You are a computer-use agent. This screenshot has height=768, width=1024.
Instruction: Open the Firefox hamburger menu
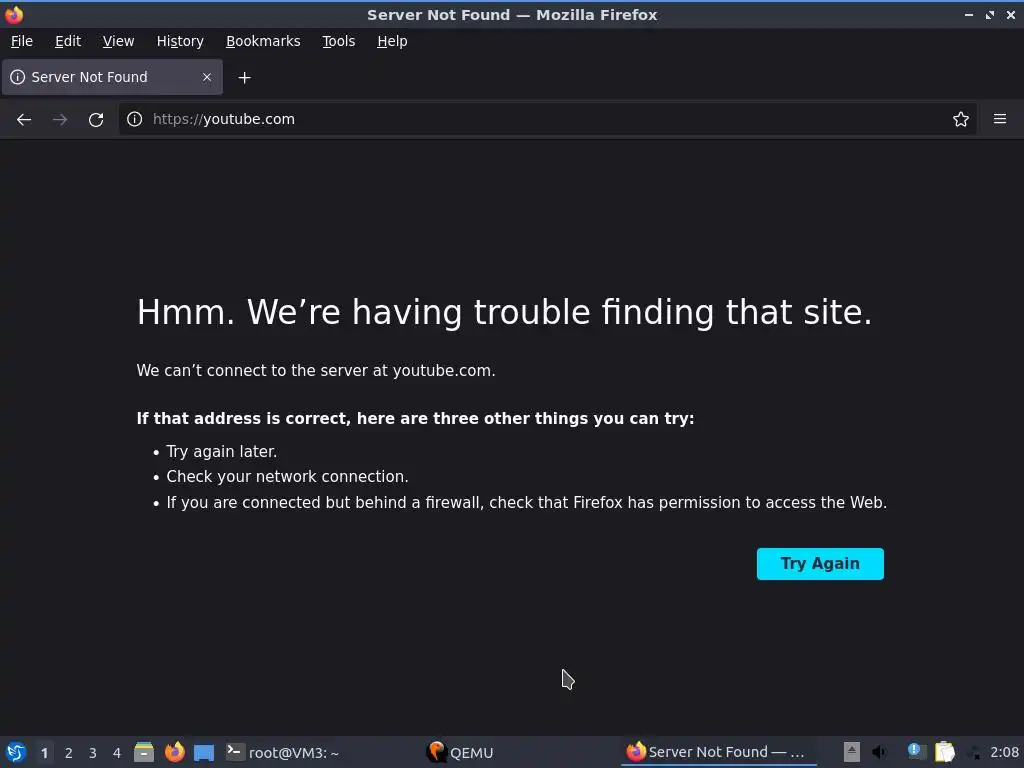(x=999, y=119)
